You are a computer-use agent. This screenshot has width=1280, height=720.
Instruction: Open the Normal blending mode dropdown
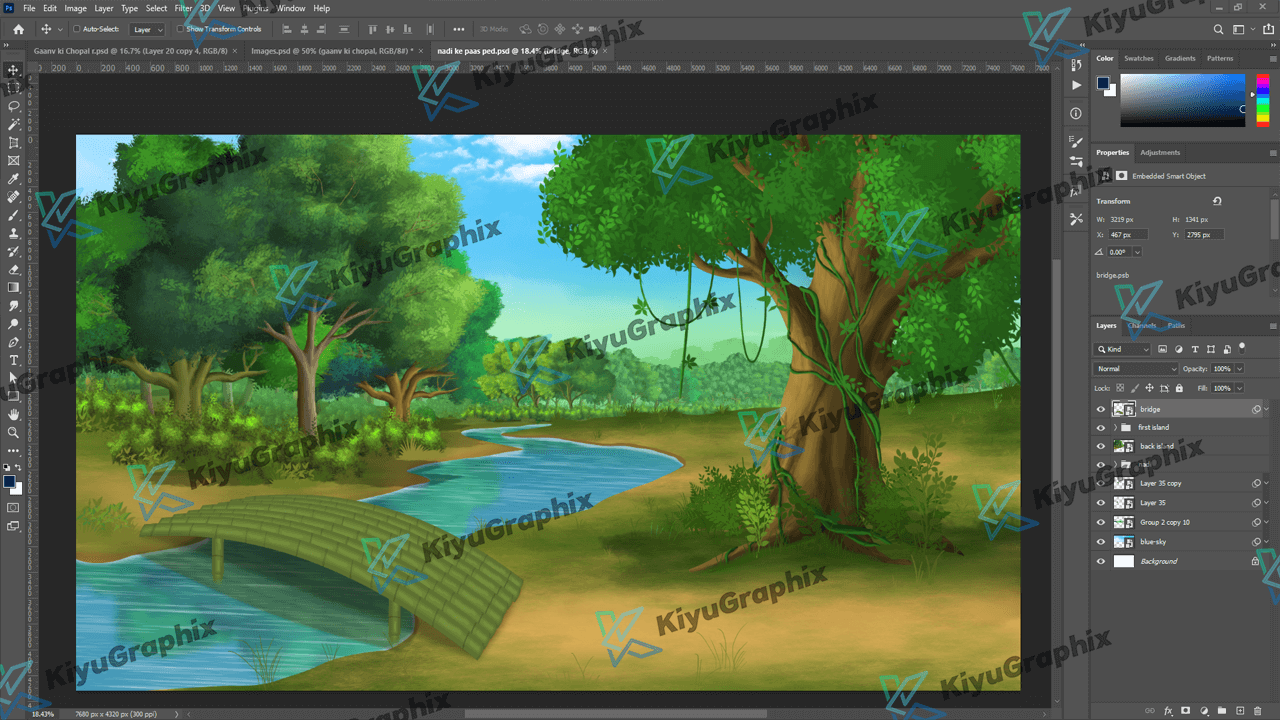click(x=1137, y=369)
